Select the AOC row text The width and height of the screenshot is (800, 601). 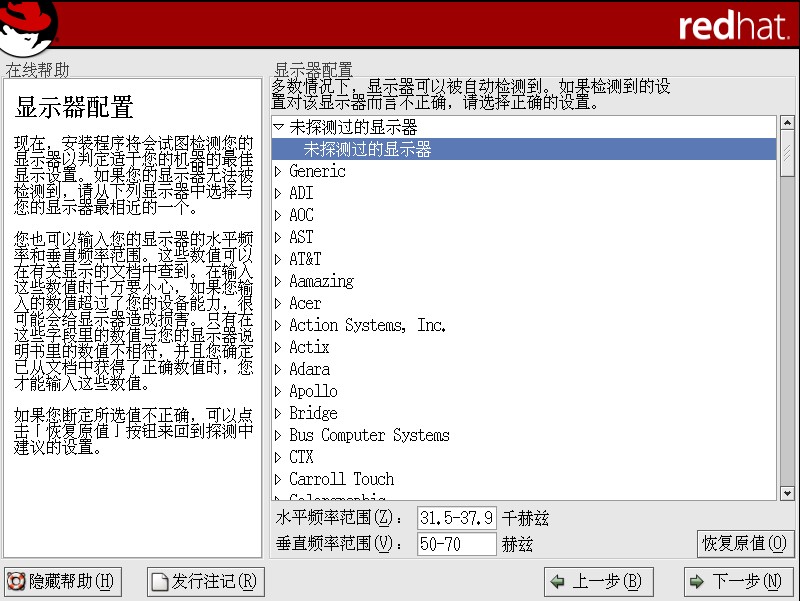(301, 215)
